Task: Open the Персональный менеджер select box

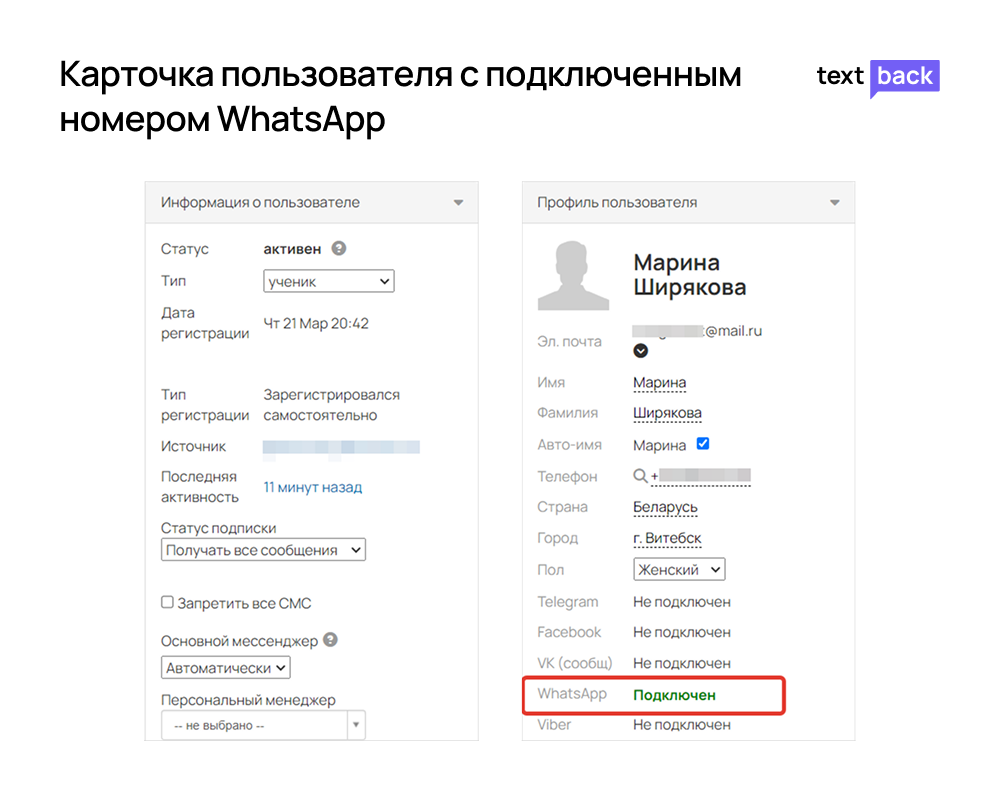Action: click(263, 725)
